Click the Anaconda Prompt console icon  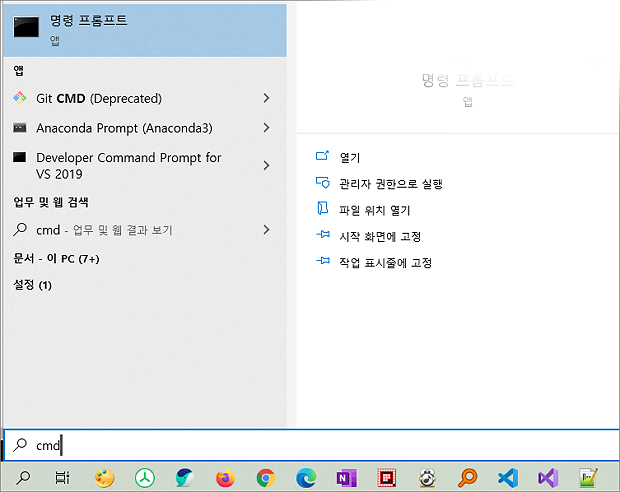point(20,127)
